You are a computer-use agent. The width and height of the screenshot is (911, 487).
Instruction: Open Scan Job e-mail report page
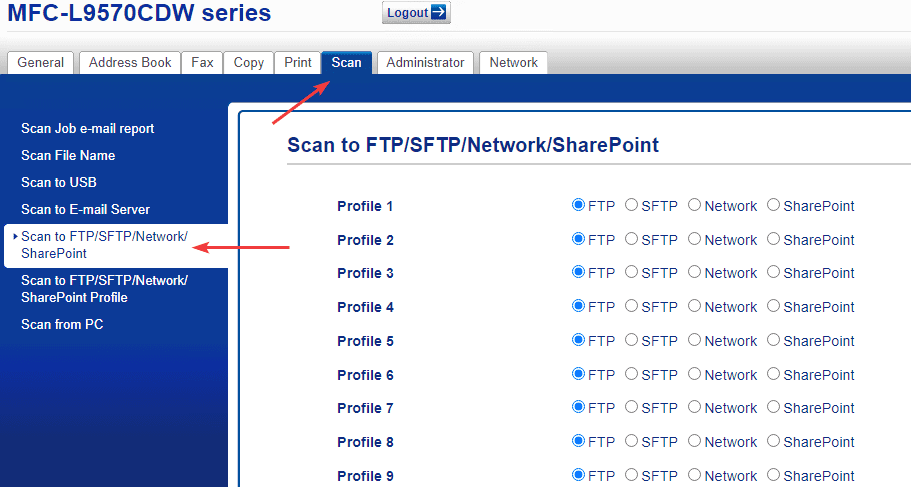88,128
